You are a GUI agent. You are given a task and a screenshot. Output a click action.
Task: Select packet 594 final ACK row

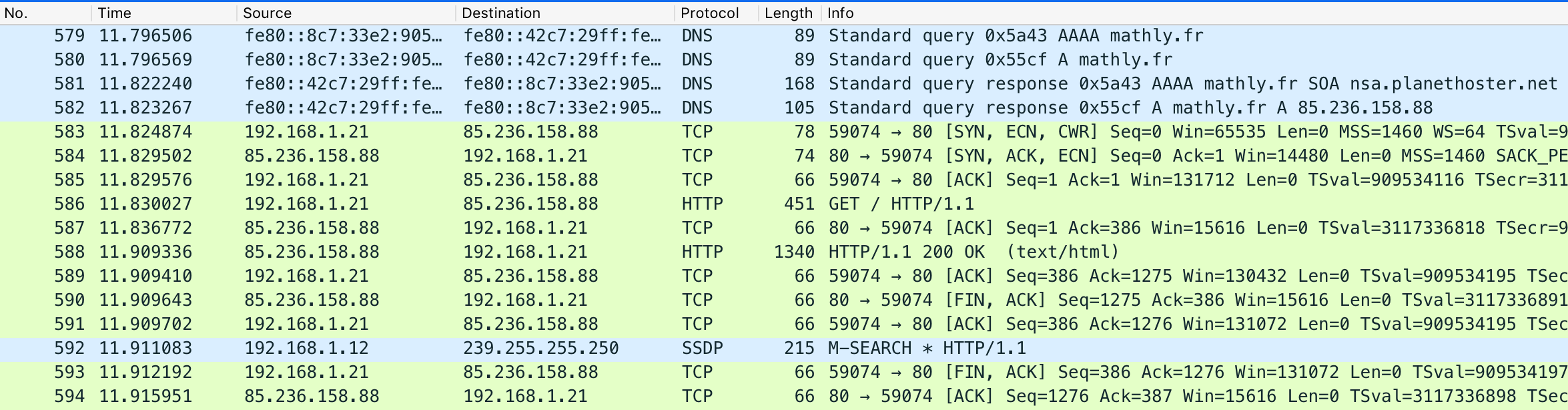[x=784, y=397]
